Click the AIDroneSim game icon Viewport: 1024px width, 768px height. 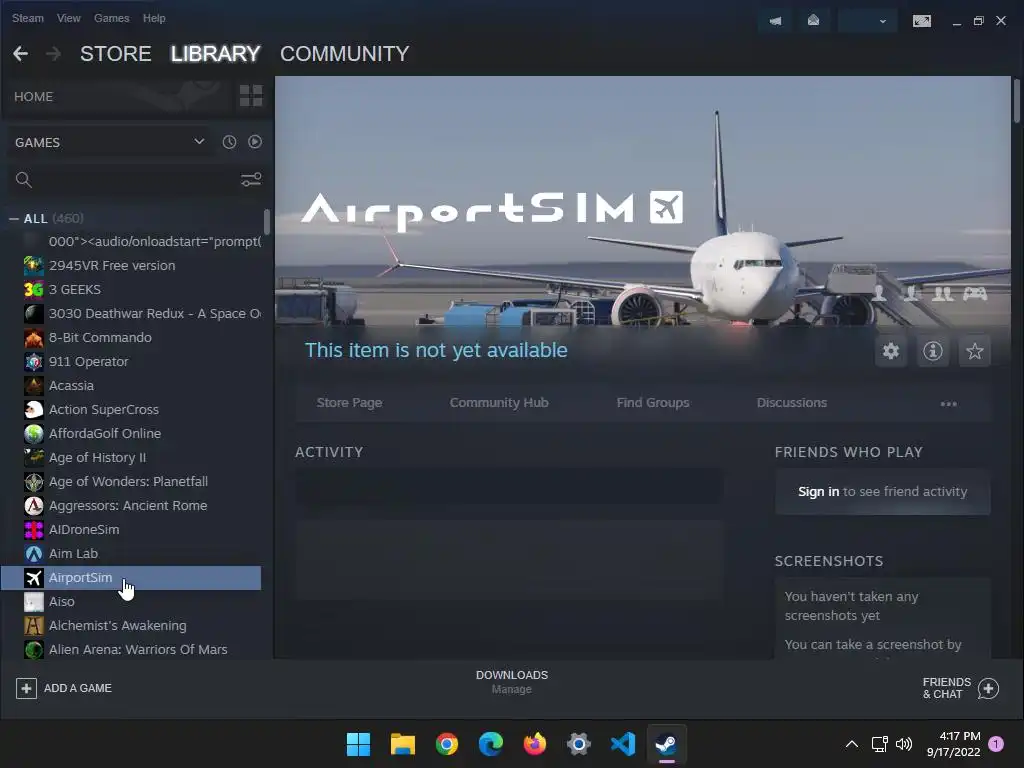point(33,530)
